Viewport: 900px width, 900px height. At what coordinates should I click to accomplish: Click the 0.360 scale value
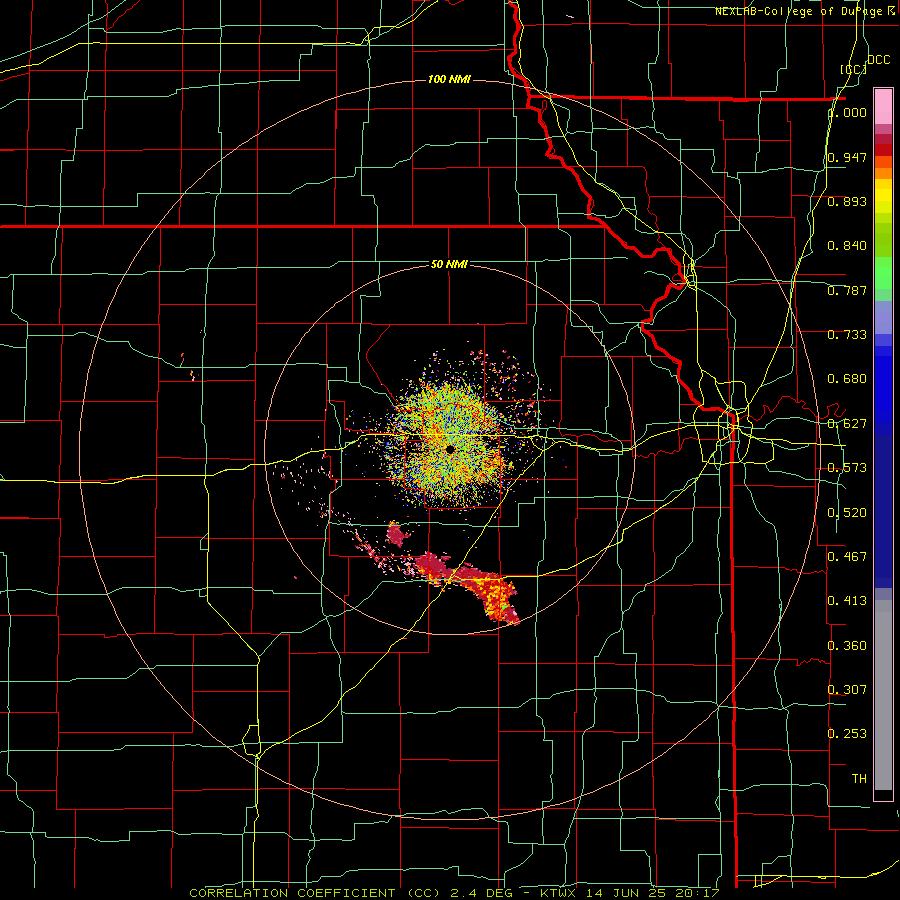pyautogui.click(x=847, y=645)
